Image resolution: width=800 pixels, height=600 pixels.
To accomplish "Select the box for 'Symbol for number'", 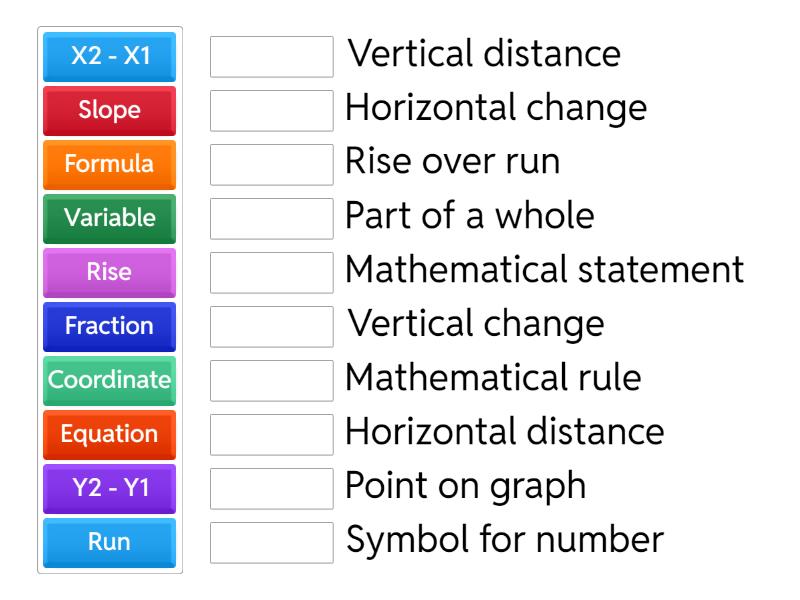I will tap(272, 543).
